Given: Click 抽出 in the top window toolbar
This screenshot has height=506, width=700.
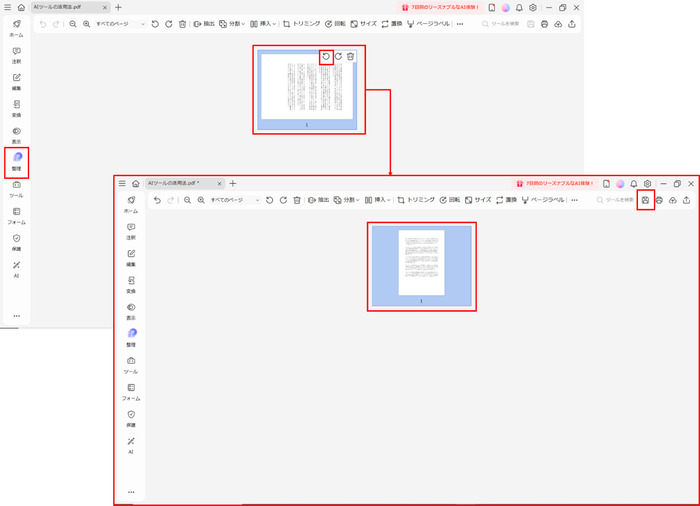Looking at the screenshot, I should pyautogui.click(x=204, y=24).
